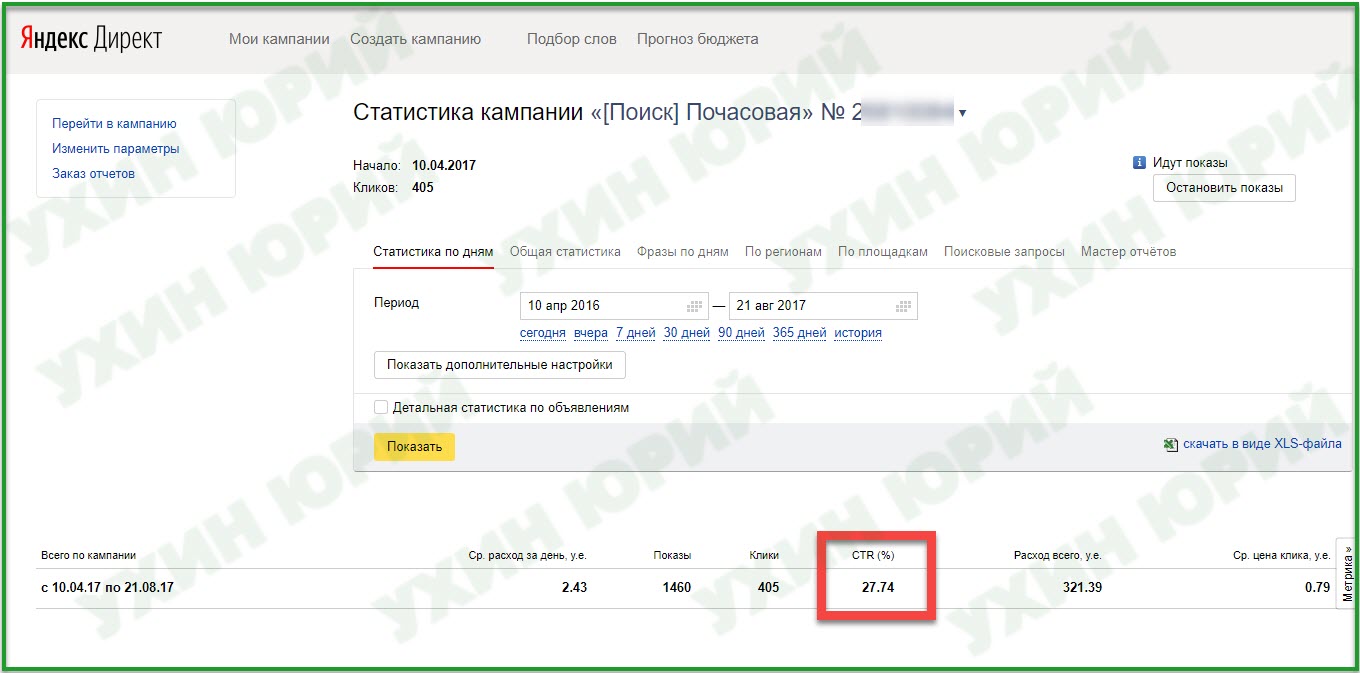Viewport: 1360px width, 673px height.
Task: Switch to По регионам tab
Action: (x=783, y=252)
